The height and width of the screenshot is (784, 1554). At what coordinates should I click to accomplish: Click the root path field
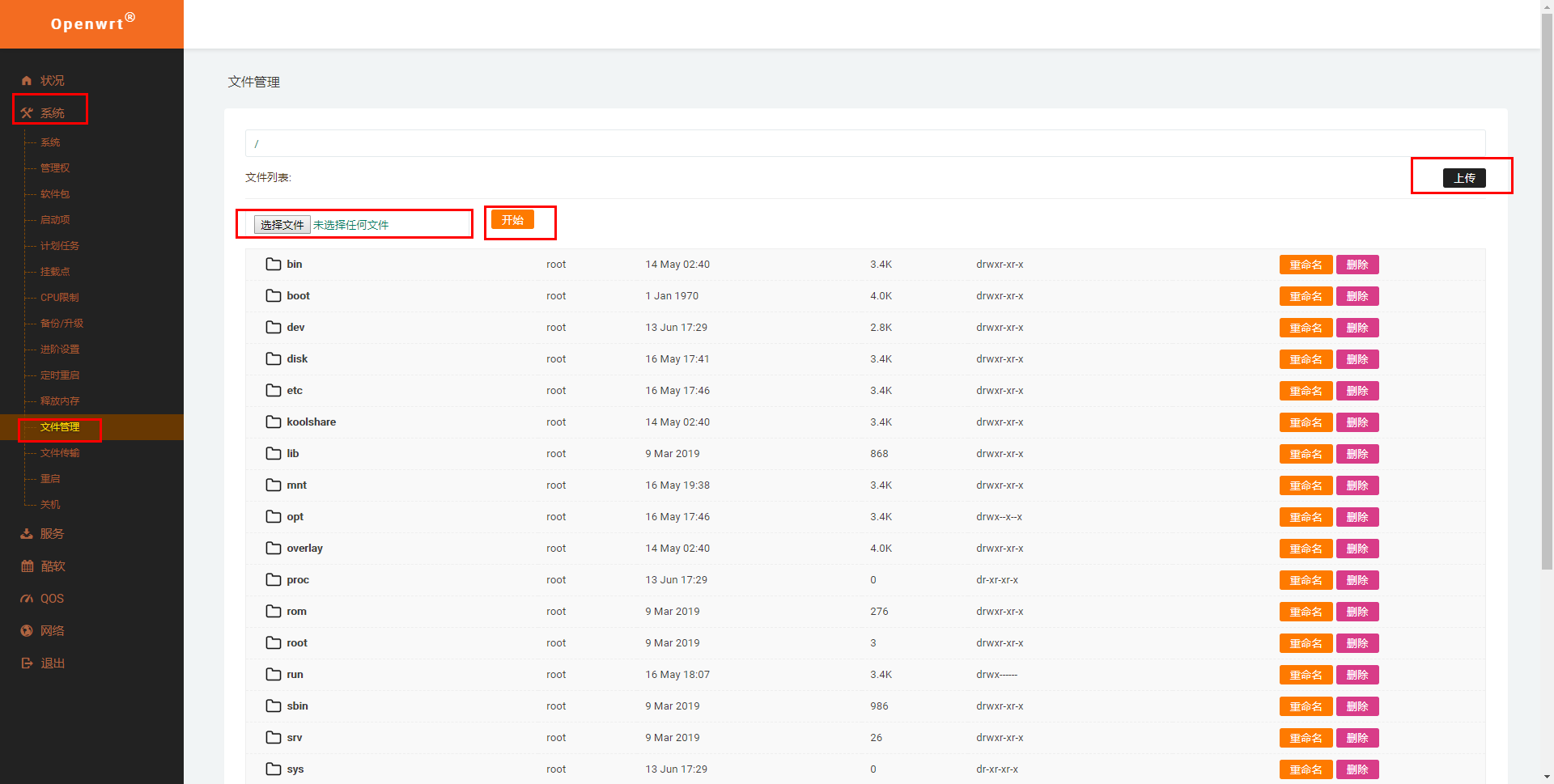(865, 143)
